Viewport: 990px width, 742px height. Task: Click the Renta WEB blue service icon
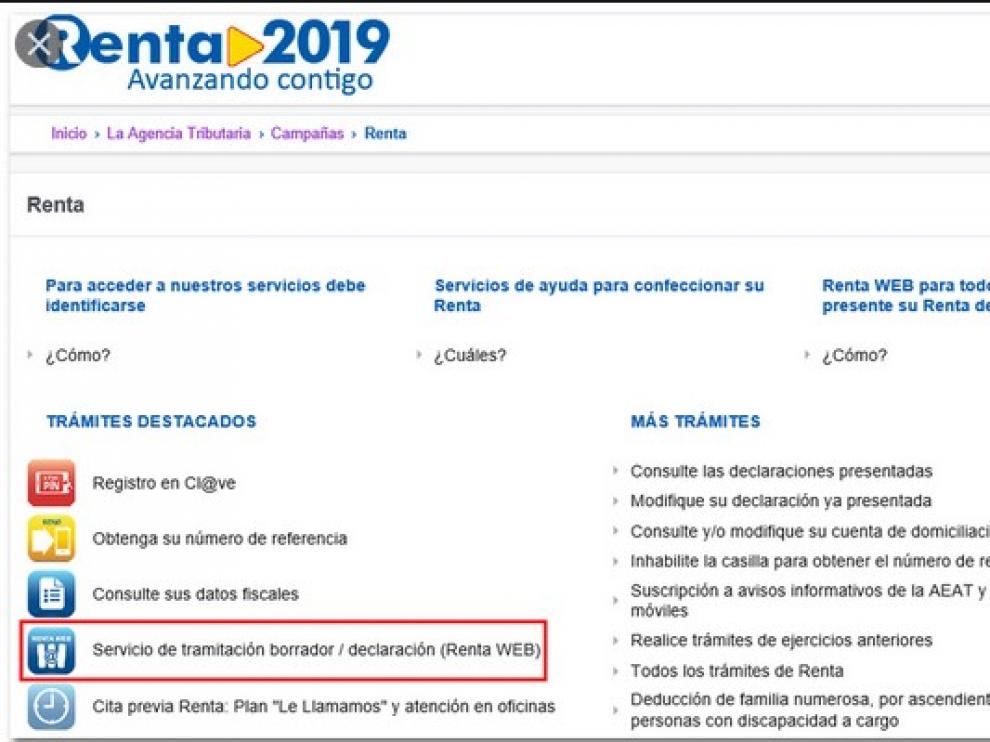(x=51, y=650)
